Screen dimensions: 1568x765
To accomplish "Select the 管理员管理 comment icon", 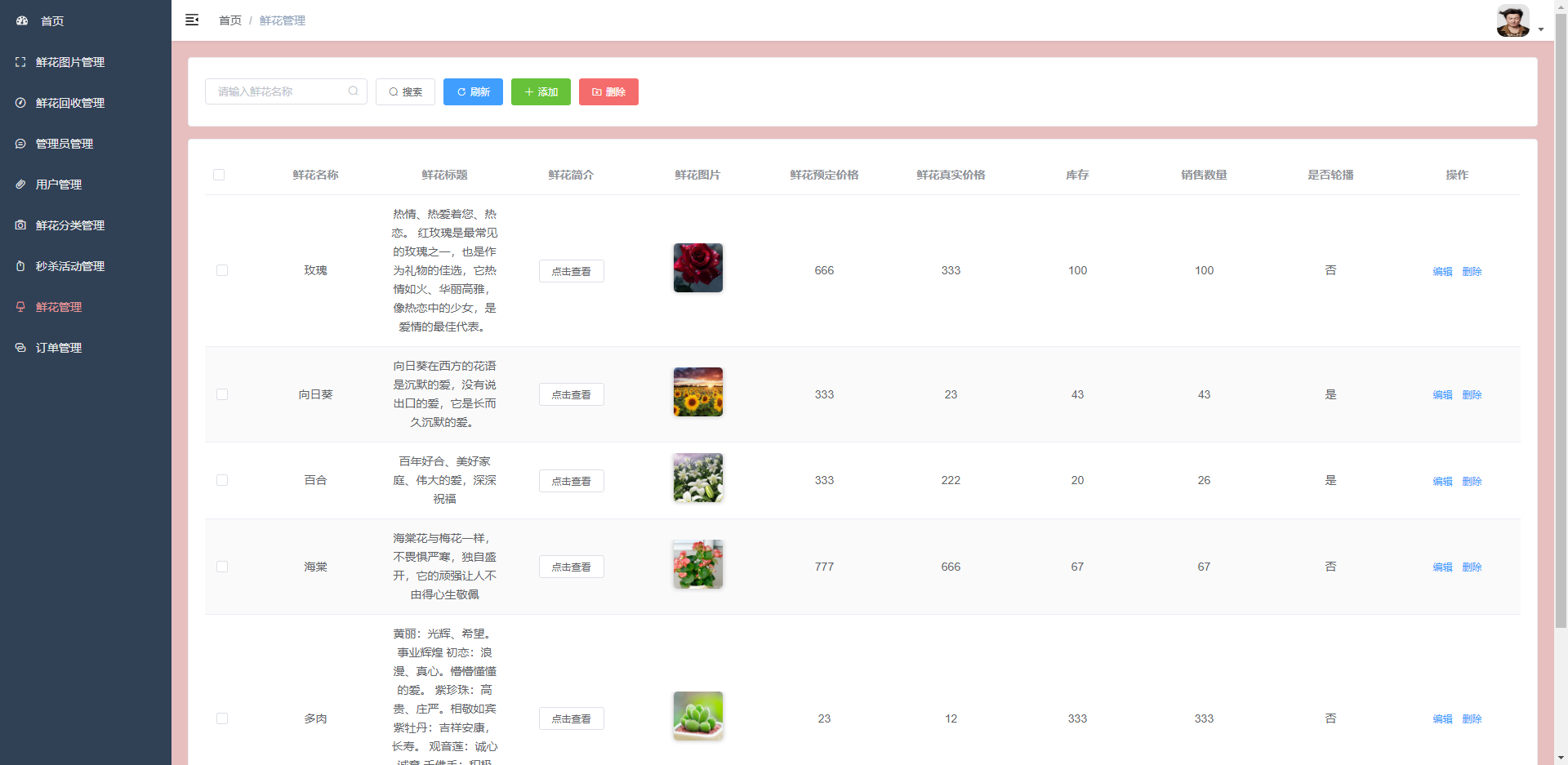I will 20,143.
